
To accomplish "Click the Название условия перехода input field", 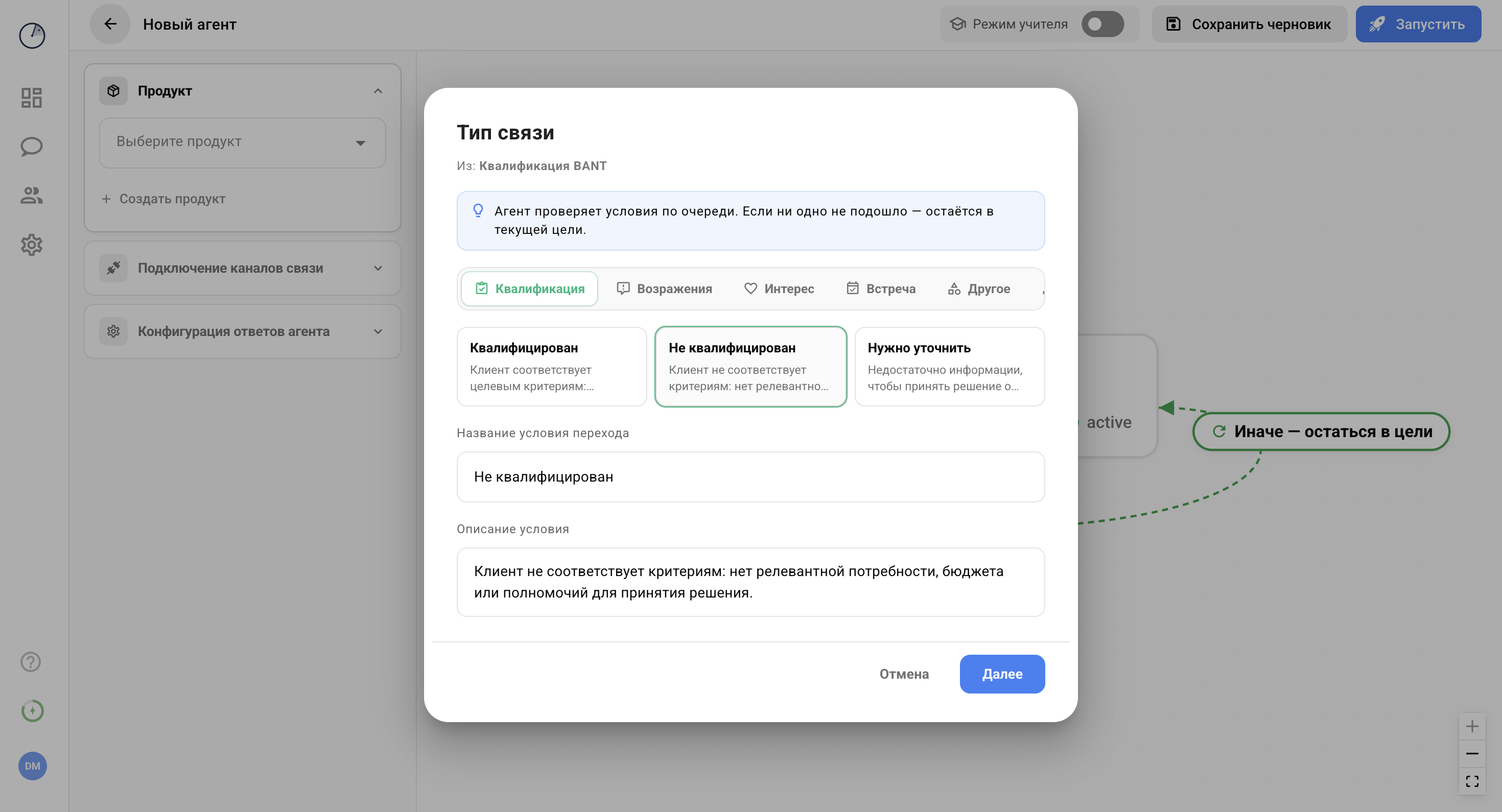I will pyautogui.click(x=750, y=477).
